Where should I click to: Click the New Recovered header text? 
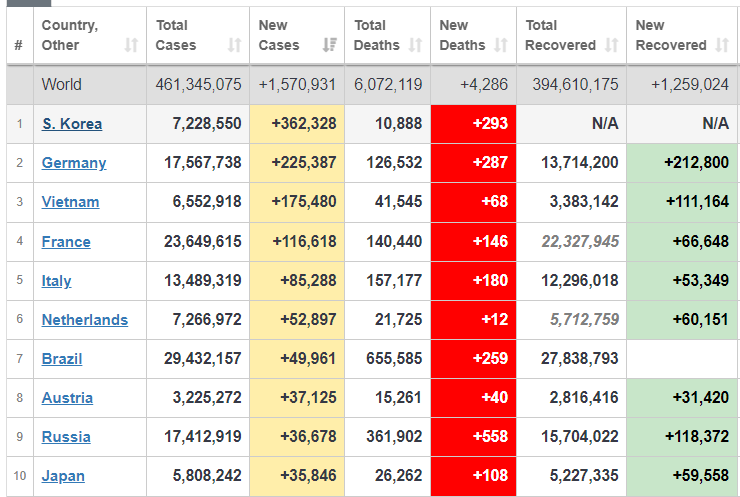click(x=671, y=35)
